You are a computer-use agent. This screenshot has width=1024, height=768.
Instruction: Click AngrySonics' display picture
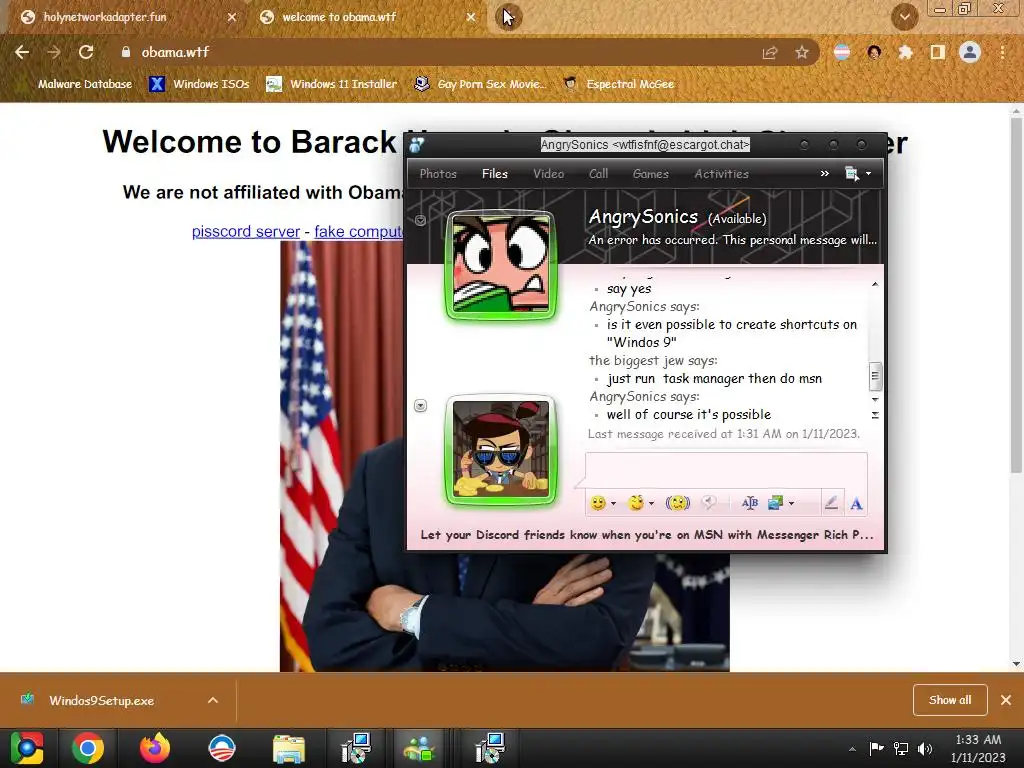pyautogui.click(x=501, y=265)
